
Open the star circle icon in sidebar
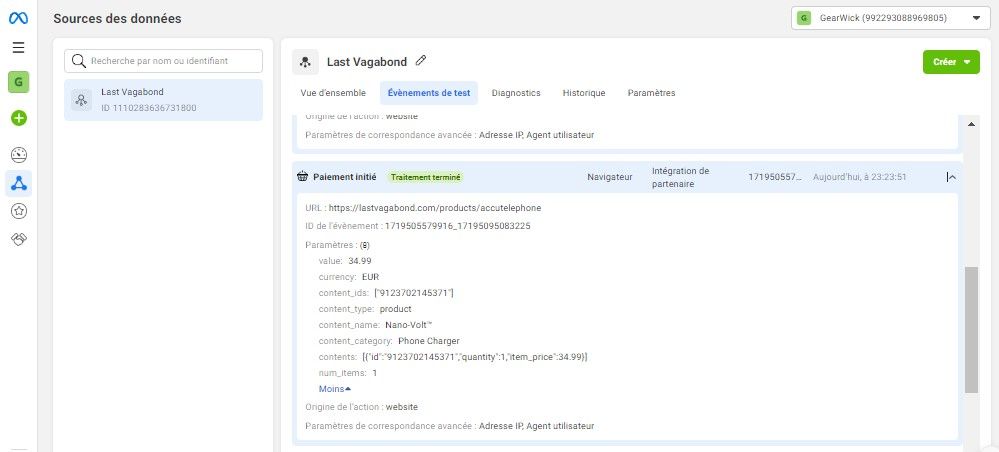coord(19,211)
